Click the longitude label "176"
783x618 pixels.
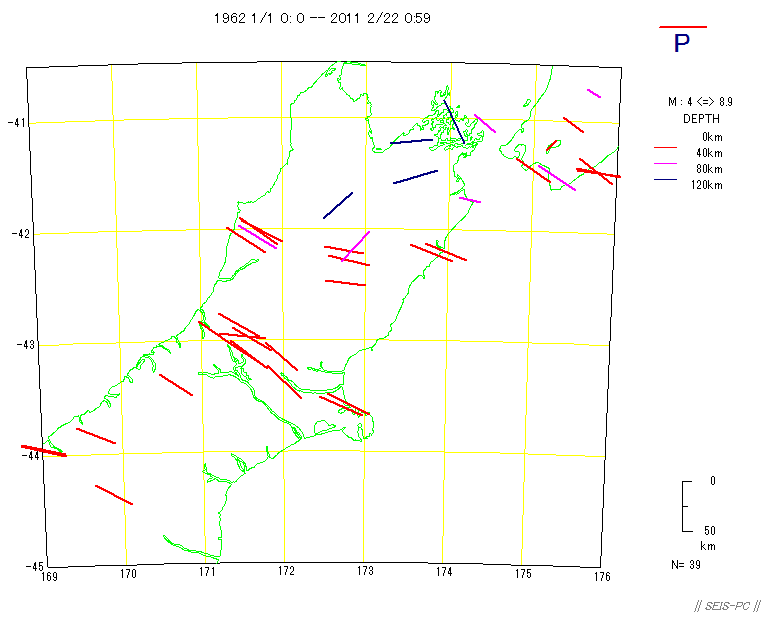(602, 577)
